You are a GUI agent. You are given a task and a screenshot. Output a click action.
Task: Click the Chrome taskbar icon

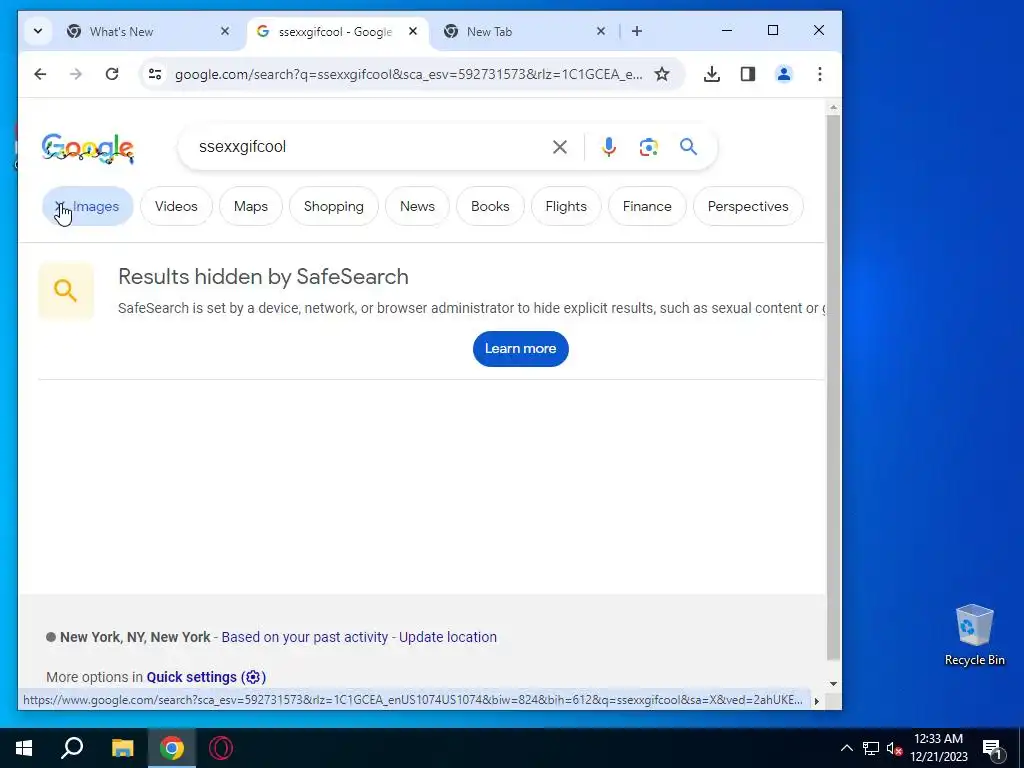click(172, 748)
